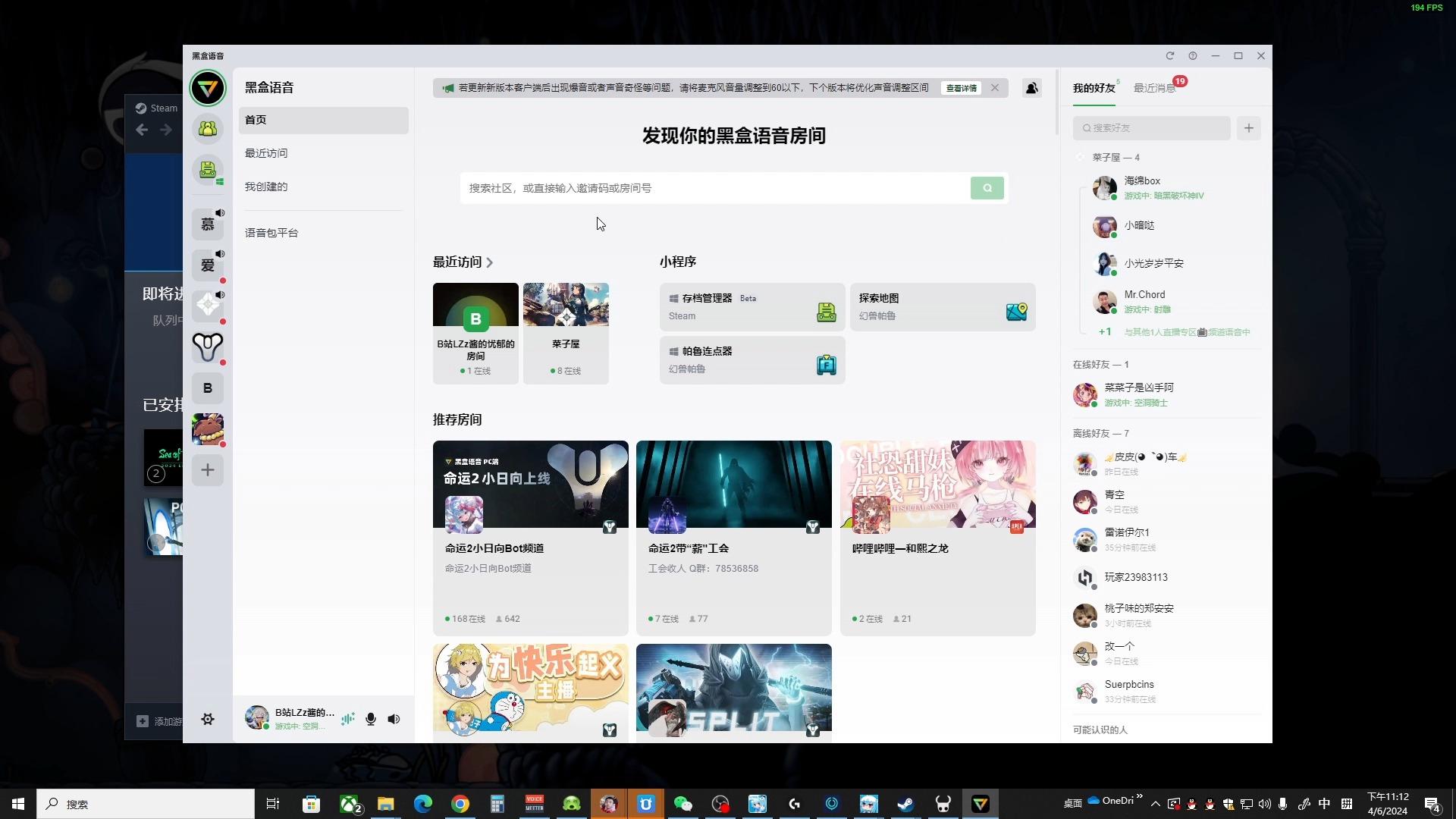Click the Windows Start button
1456x819 pixels.
[18, 804]
